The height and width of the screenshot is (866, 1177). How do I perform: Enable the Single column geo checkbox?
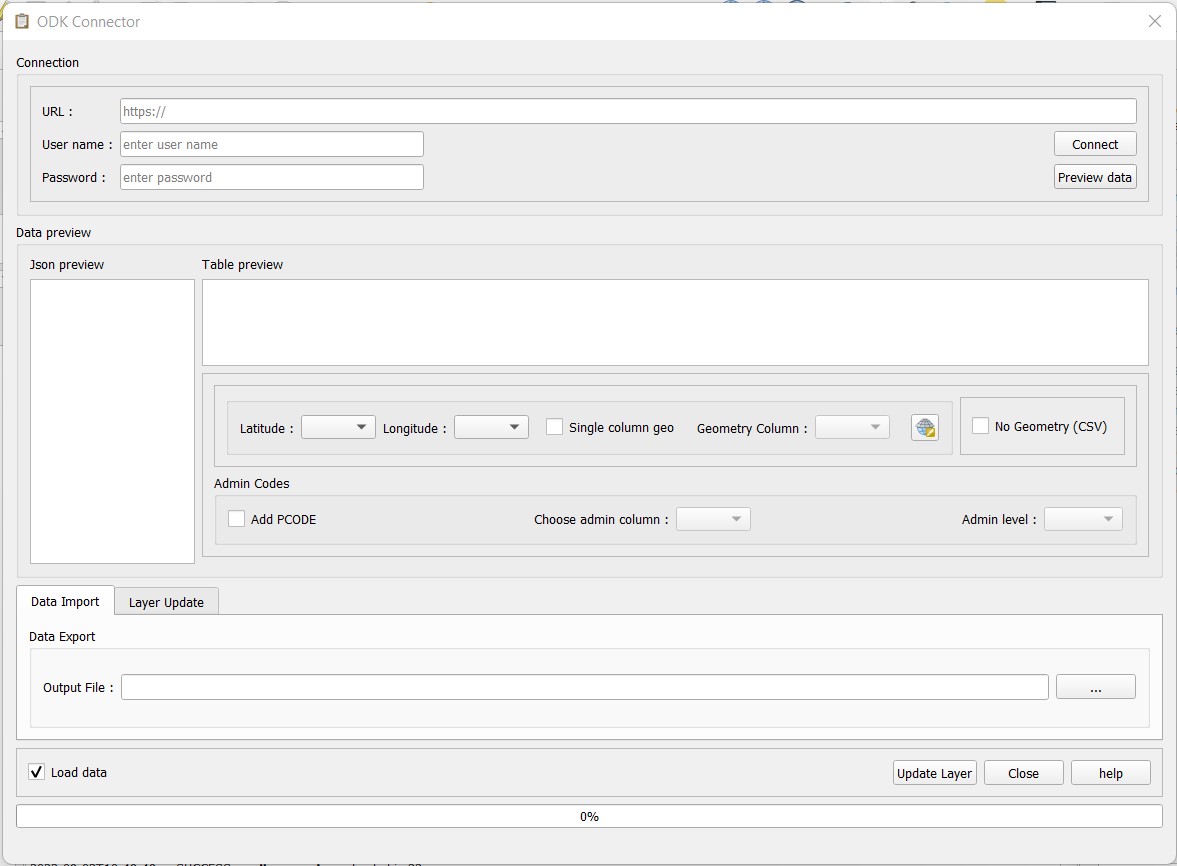554,427
